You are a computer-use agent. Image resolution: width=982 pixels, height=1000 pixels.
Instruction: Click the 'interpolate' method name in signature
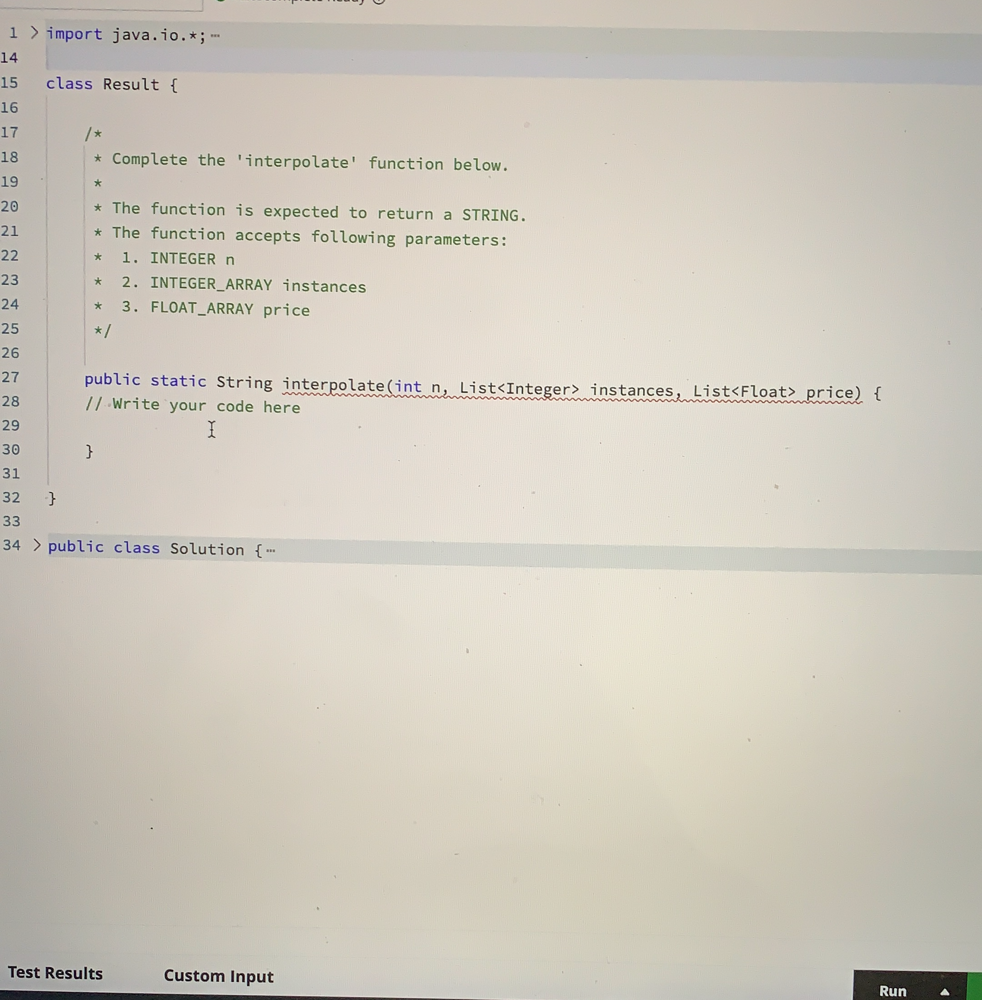point(333,385)
